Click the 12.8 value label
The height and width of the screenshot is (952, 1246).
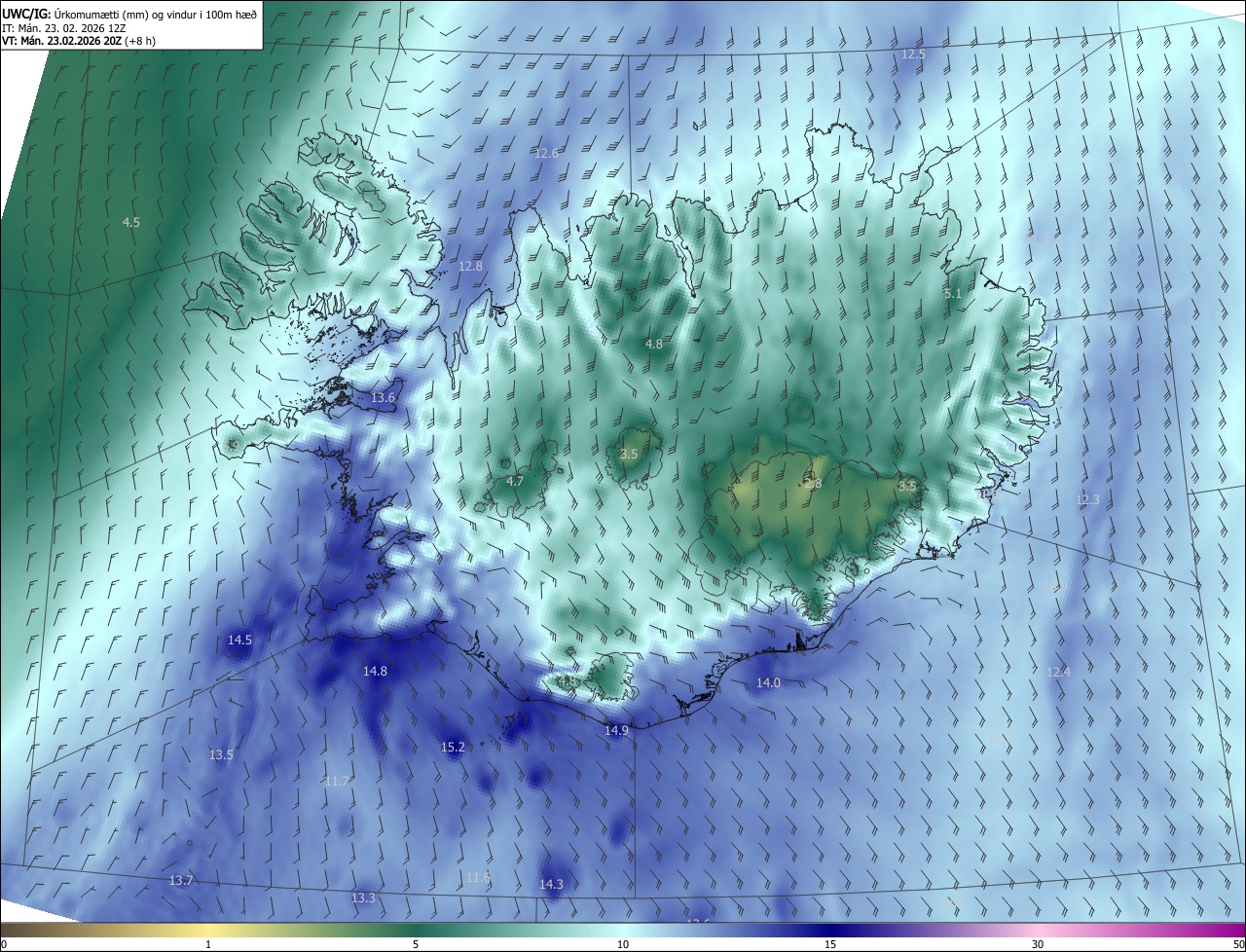point(470,267)
